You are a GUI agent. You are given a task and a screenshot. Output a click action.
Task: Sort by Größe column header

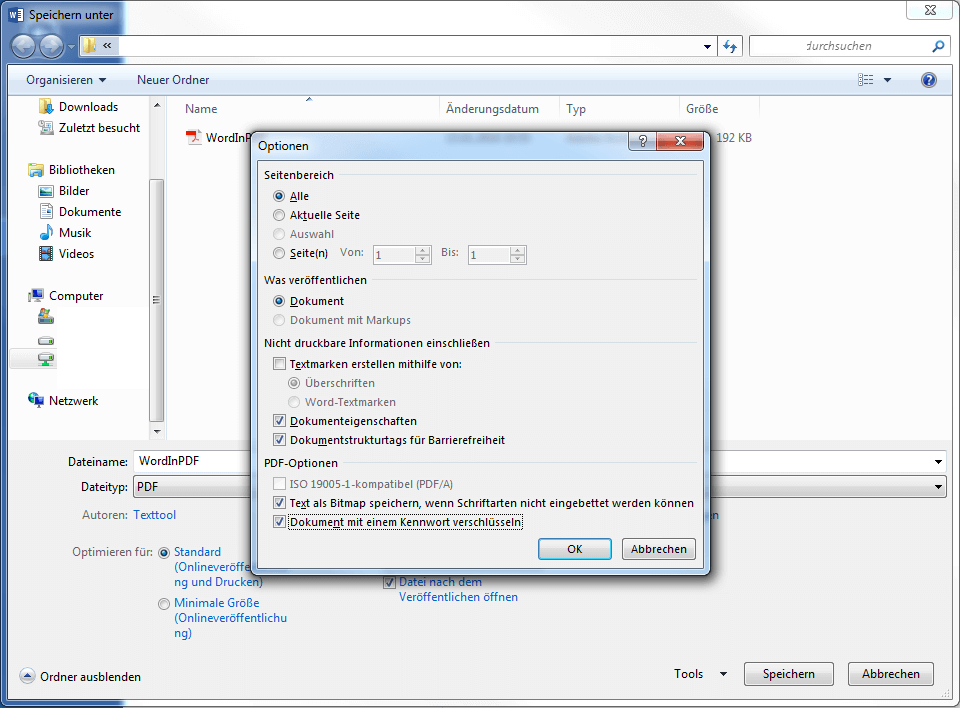coord(702,108)
